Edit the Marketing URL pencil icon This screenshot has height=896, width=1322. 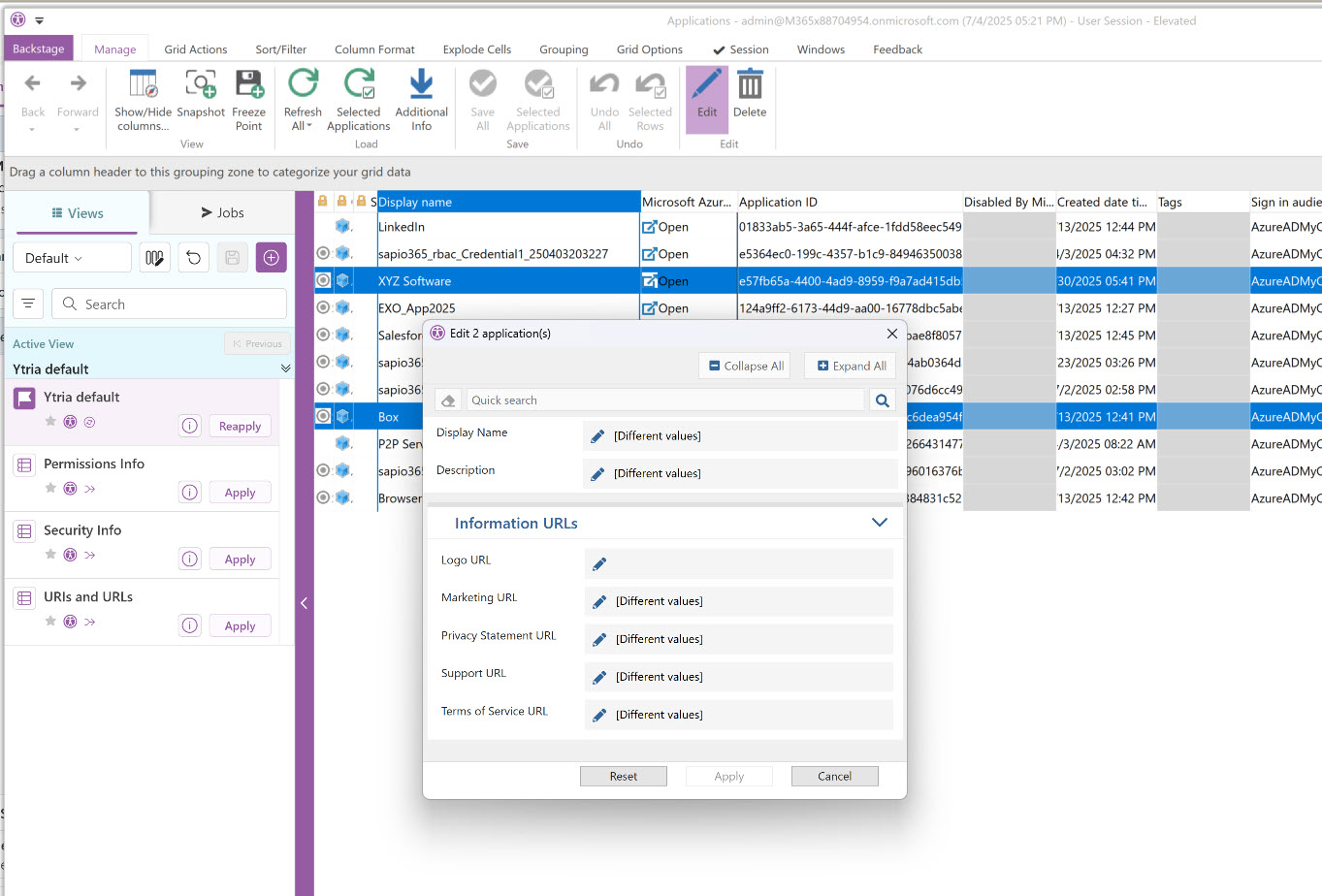tap(599, 602)
